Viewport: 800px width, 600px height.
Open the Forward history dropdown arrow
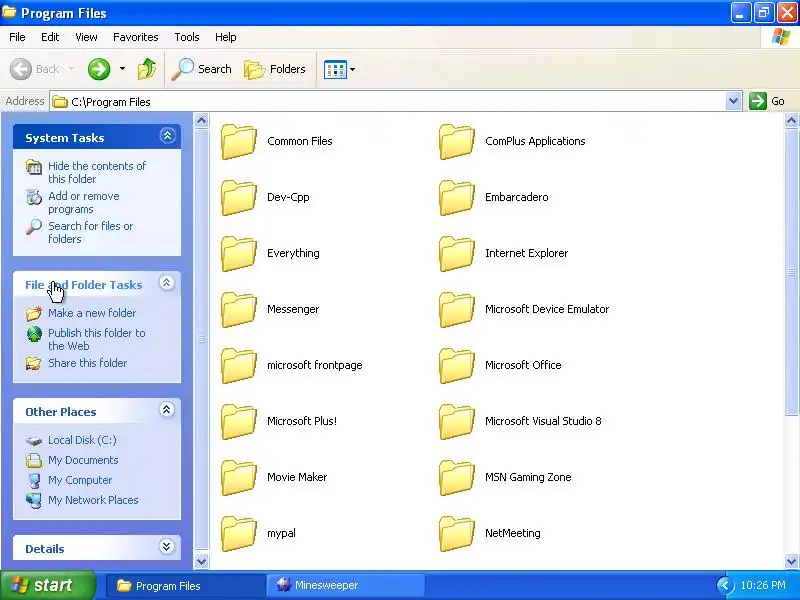pyautogui.click(x=122, y=68)
